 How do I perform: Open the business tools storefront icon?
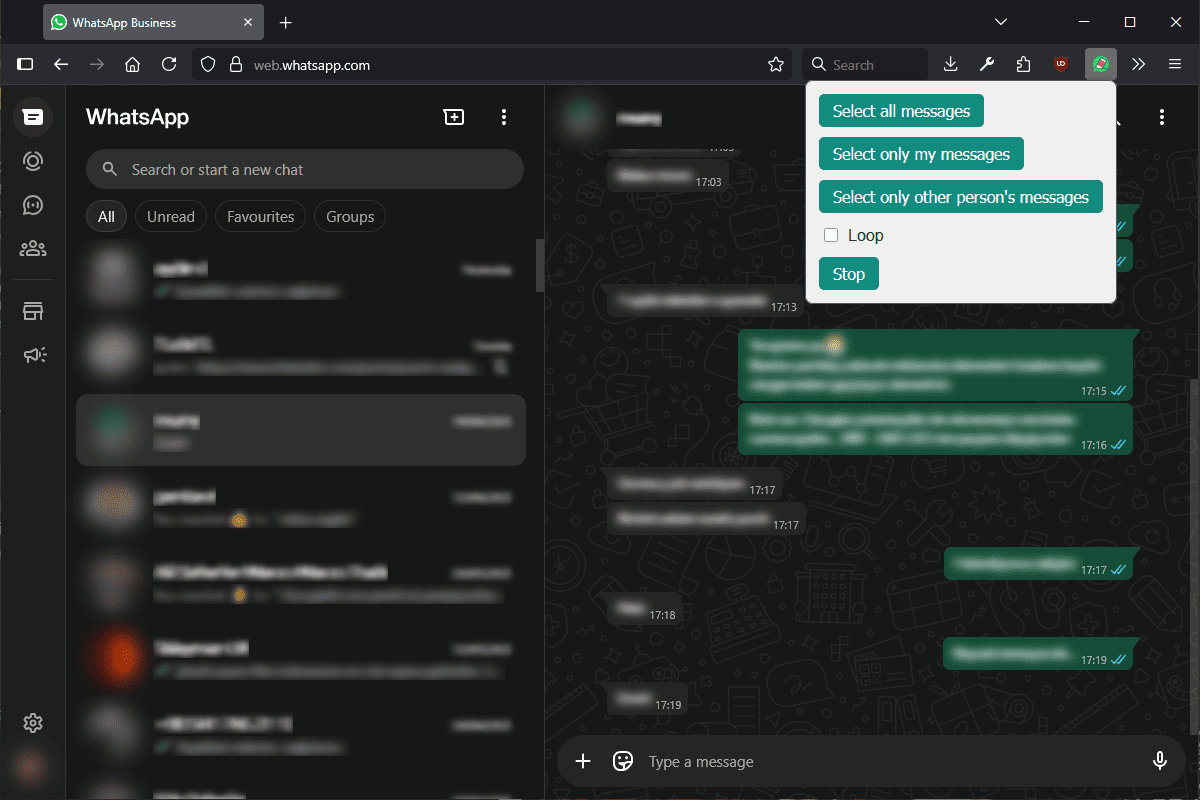(x=33, y=311)
